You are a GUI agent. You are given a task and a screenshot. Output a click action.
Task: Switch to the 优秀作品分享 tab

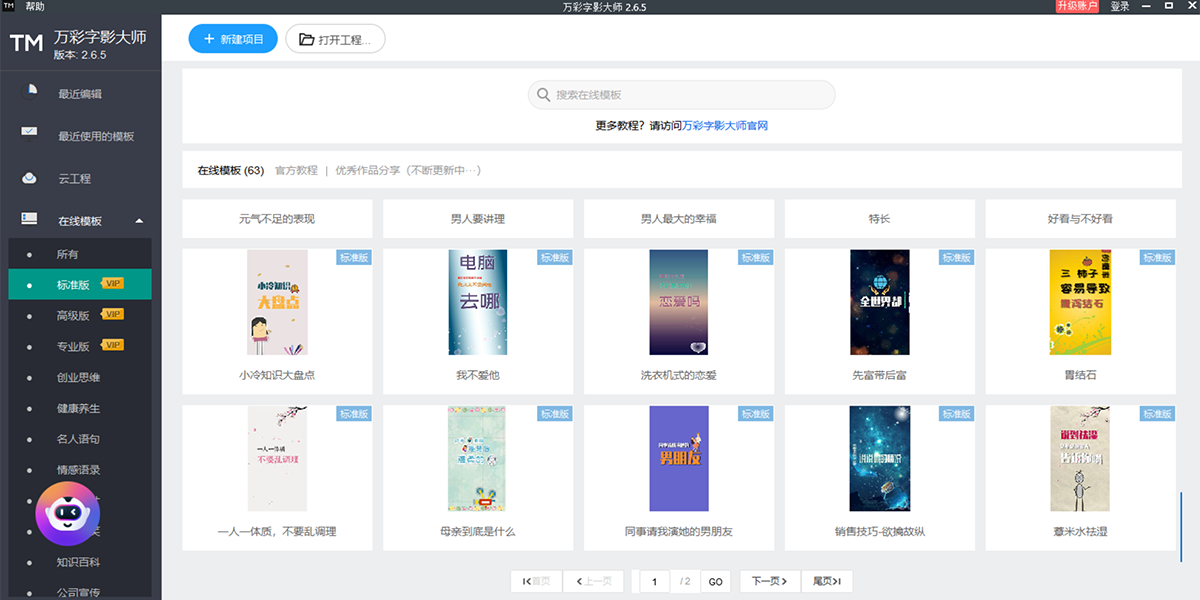408,171
